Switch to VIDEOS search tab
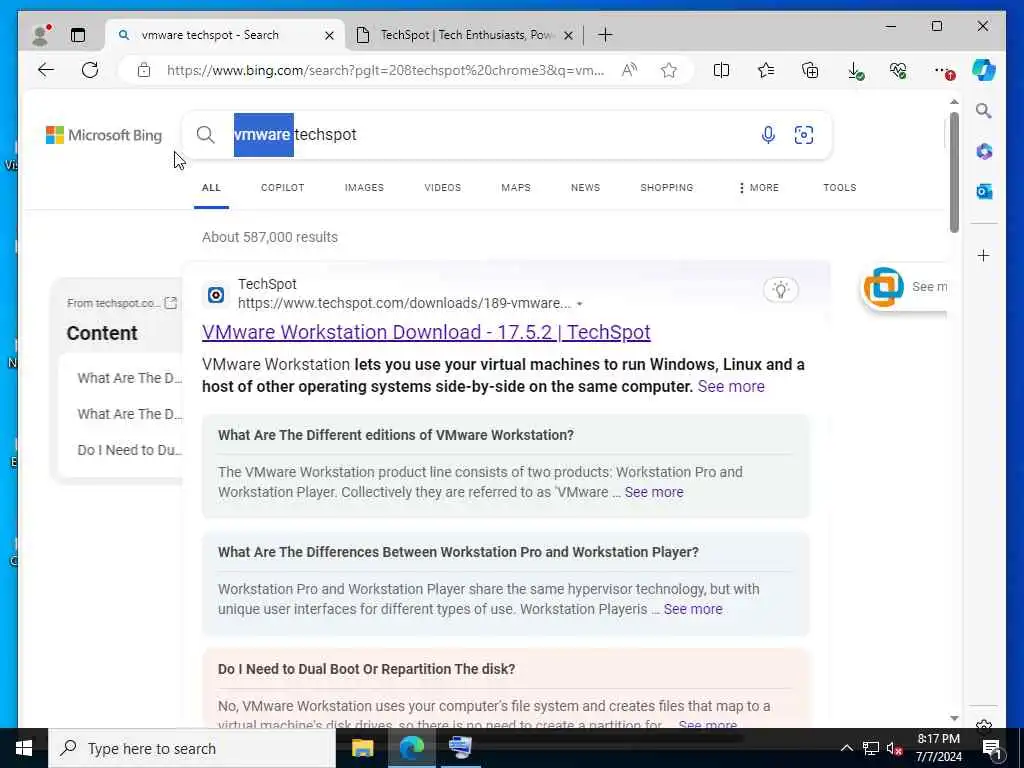Screen dimensions: 1024x768 coord(442,187)
